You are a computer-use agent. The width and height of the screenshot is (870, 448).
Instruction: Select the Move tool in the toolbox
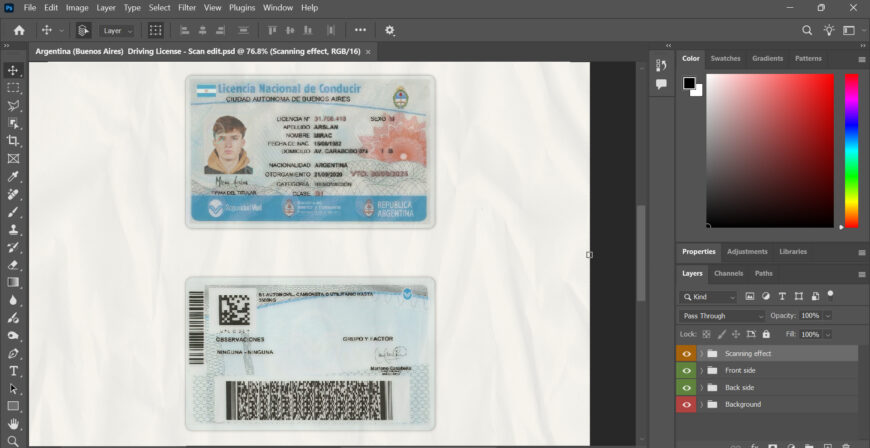[13, 71]
